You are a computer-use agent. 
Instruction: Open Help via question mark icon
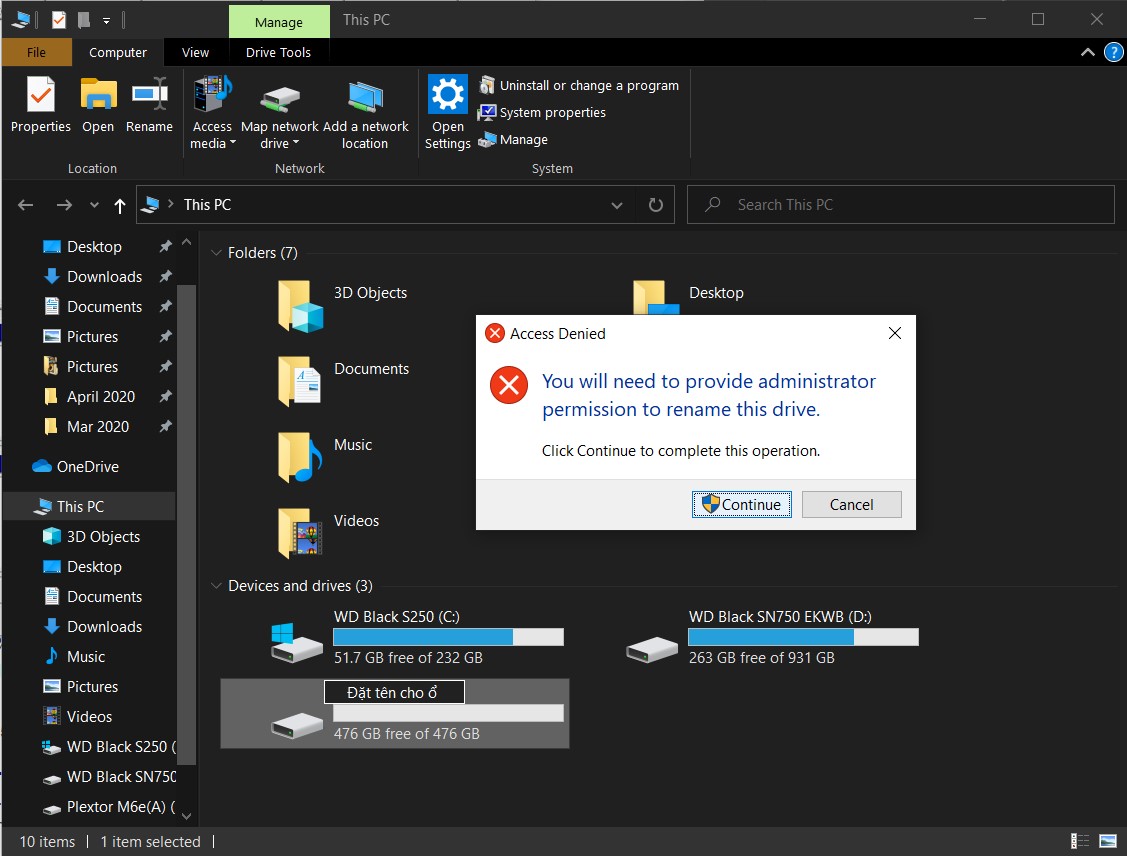point(1113,52)
